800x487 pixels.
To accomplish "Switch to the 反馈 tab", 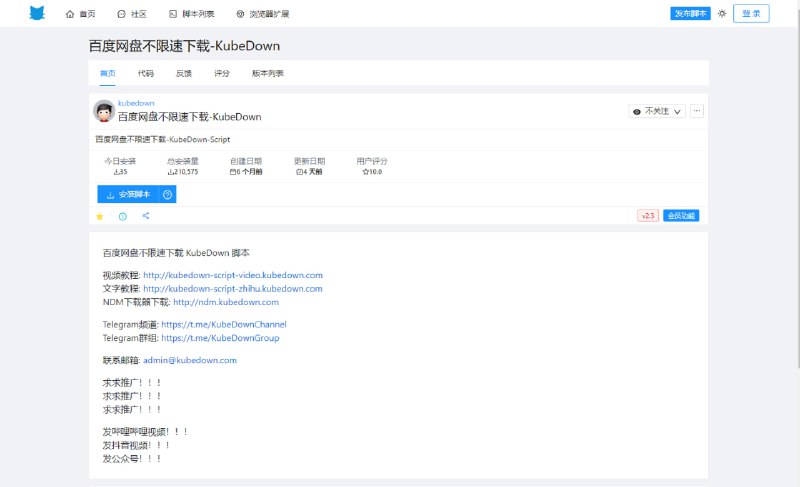I will pyautogui.click(x=184, y=73).
